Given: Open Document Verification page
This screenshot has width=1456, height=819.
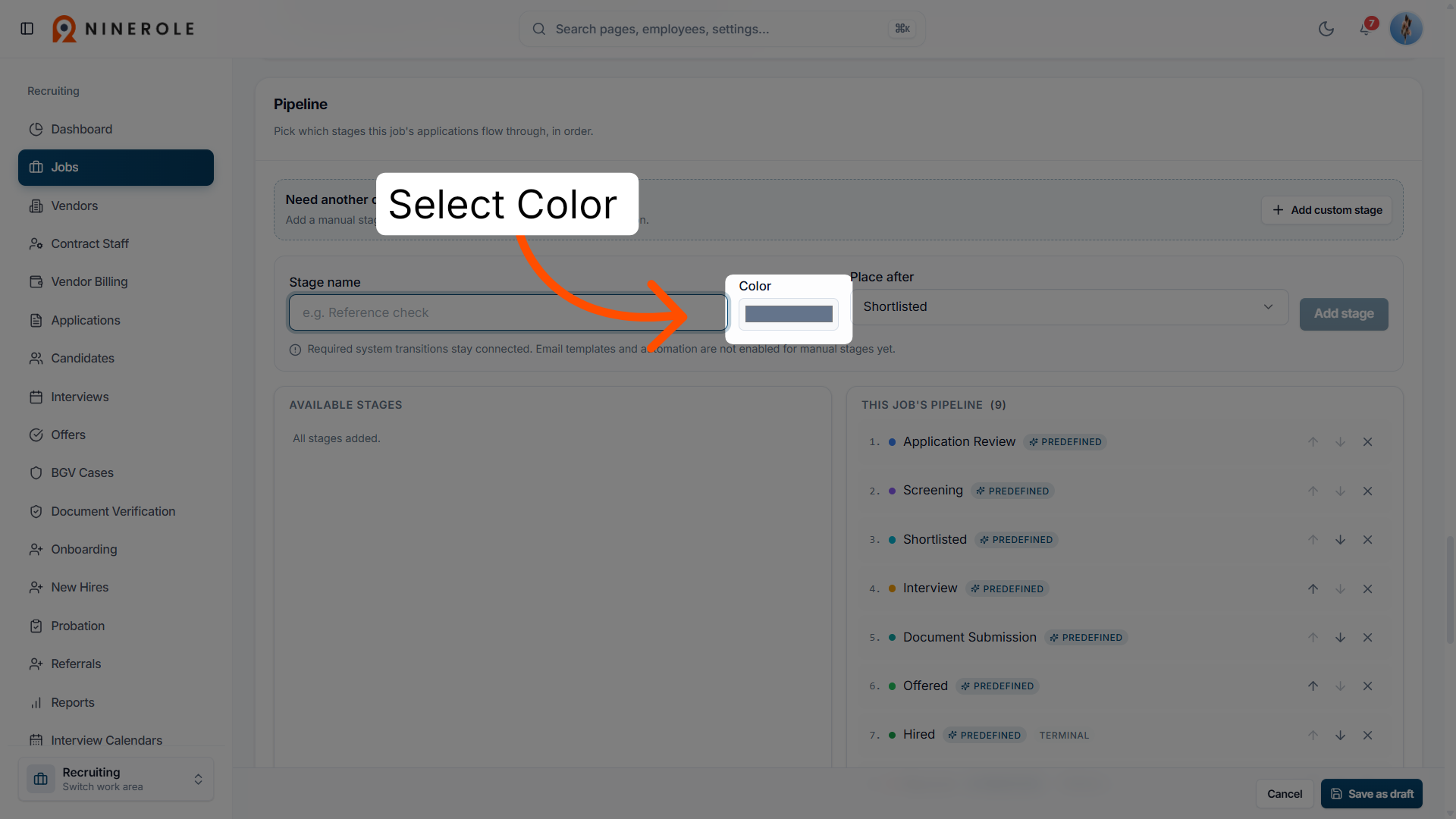Looking at the screenshot, I should coord(116,511).
